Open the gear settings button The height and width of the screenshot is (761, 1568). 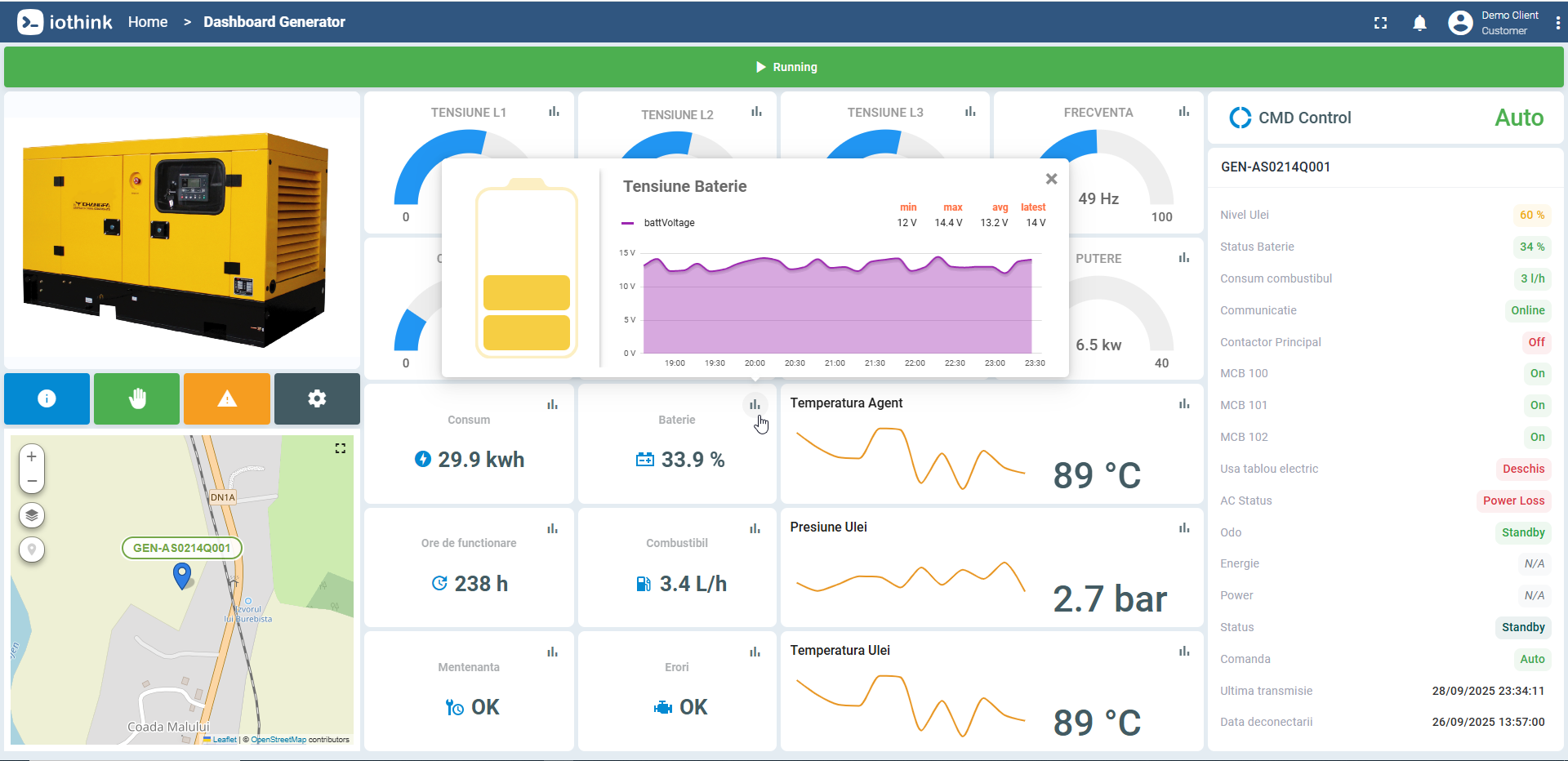tap(317, 398)
